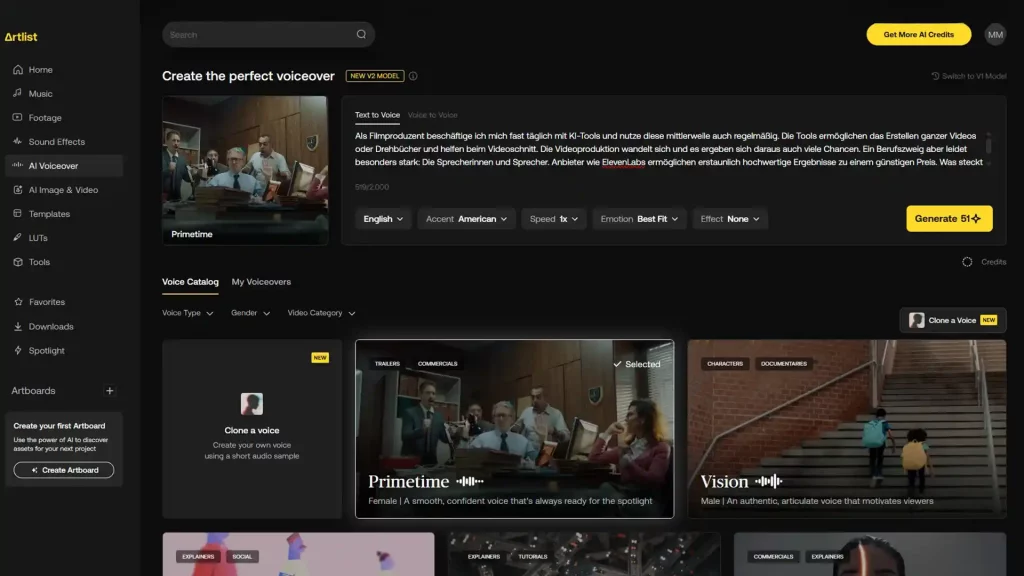Image resolution: width=1024 pixels, height=576 pixels.
Task: Click the Generate button
Action: [x=949, y=219]
